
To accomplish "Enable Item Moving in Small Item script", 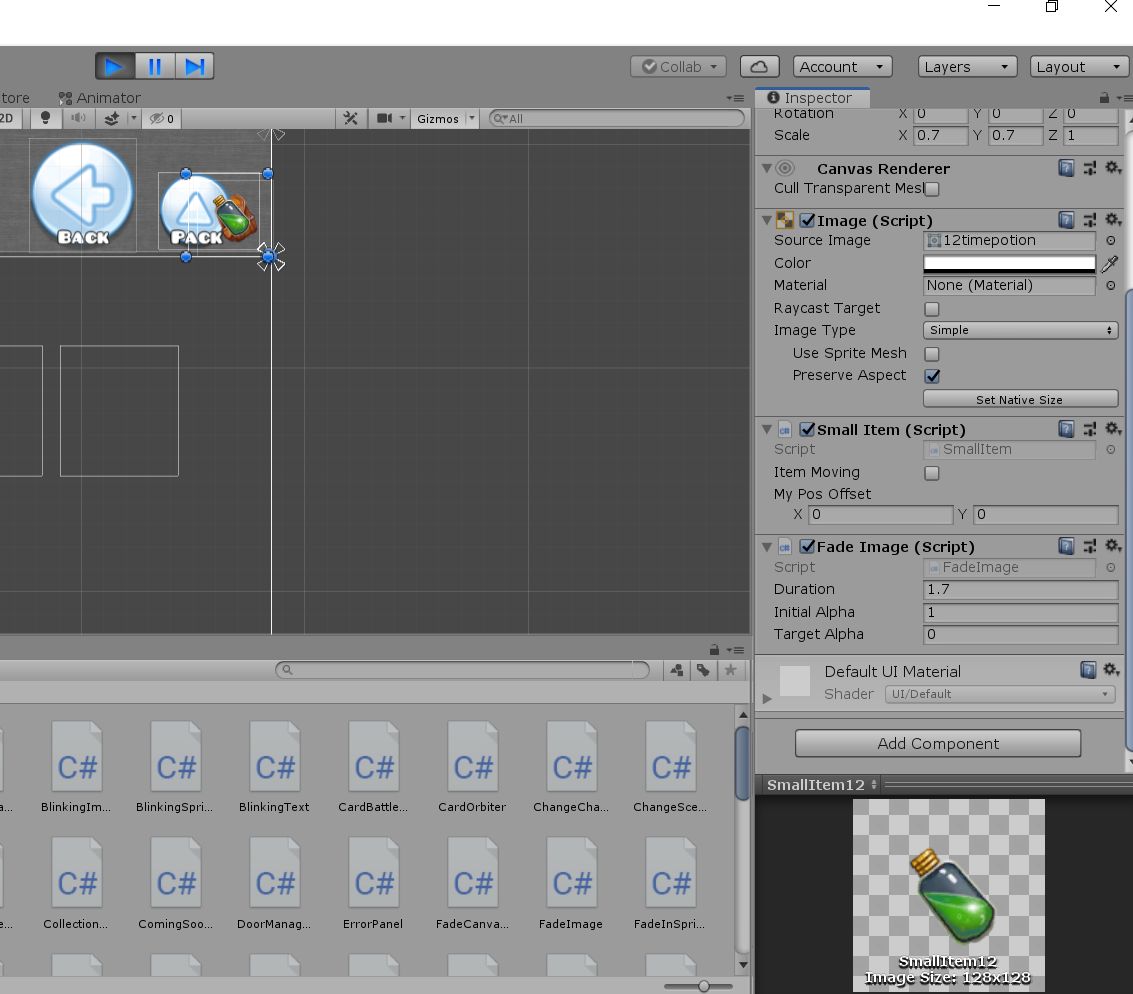I will tap(931, 473).
